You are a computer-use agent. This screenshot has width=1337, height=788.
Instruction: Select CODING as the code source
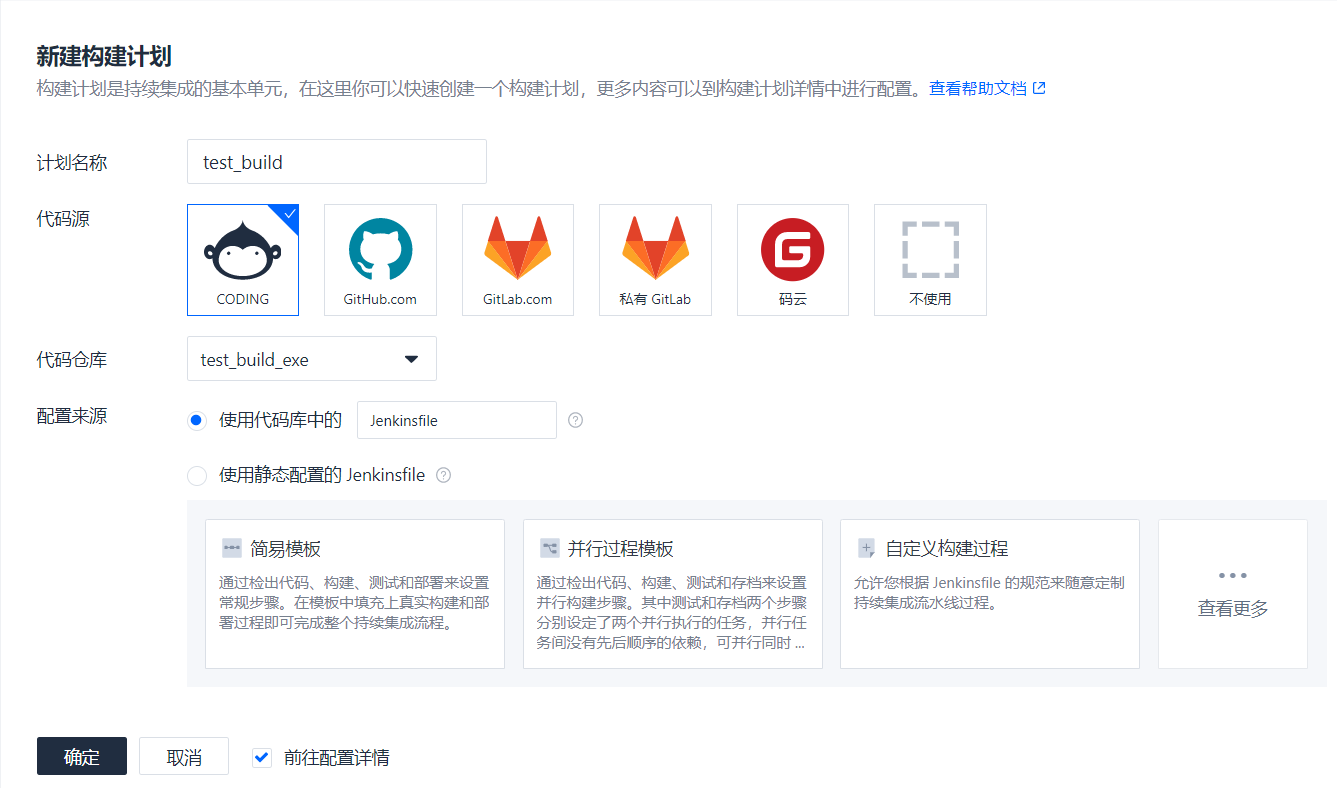(243, 260)
